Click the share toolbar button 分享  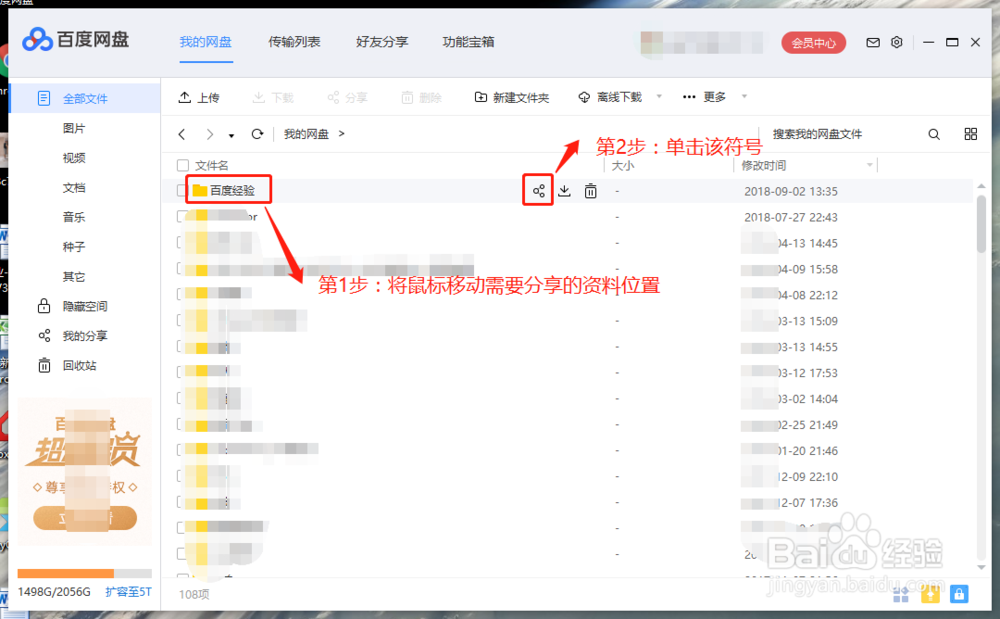click(x=348, y=98)
